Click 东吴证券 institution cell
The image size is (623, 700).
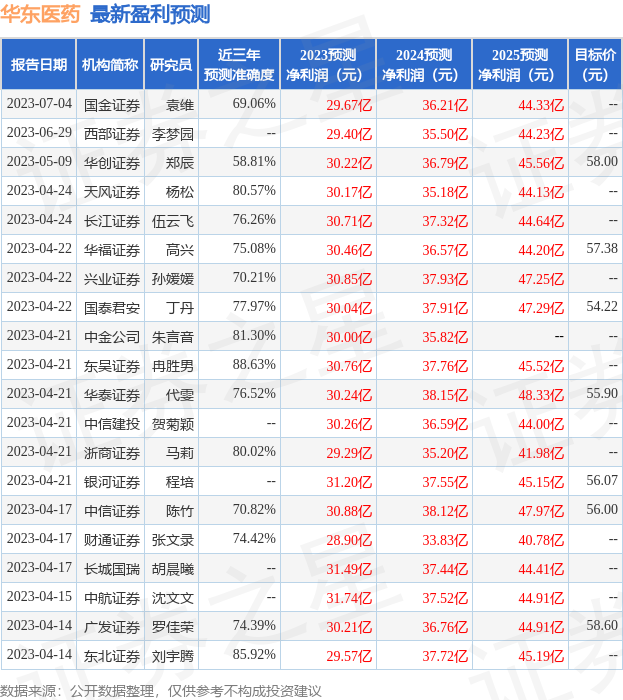click(x=112, y=366)
